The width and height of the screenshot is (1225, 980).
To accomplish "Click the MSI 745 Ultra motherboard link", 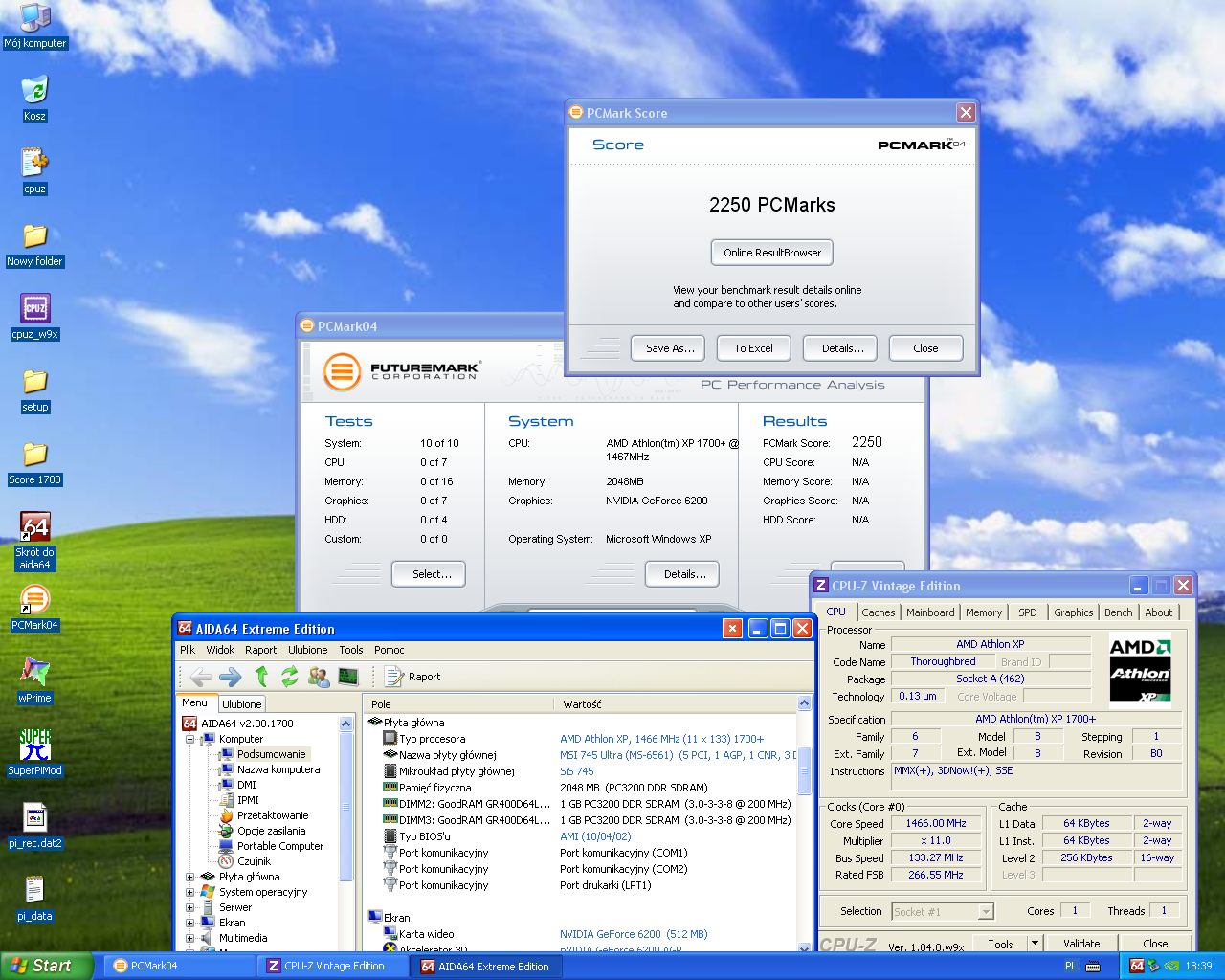I will 678,755.
